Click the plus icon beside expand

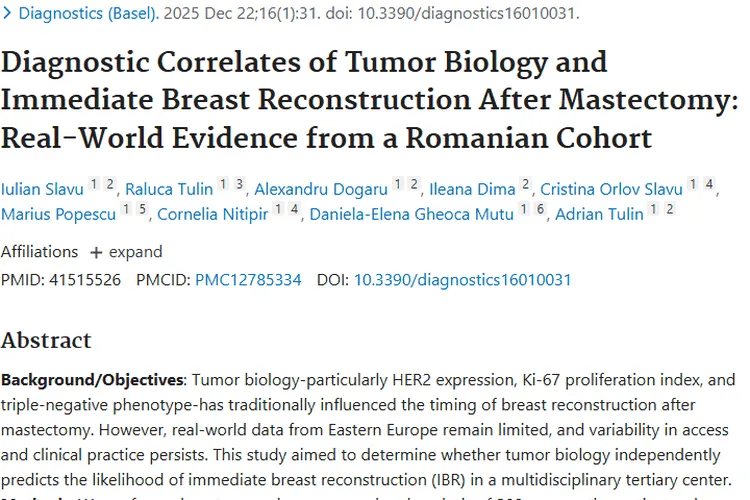click(96, 251)
